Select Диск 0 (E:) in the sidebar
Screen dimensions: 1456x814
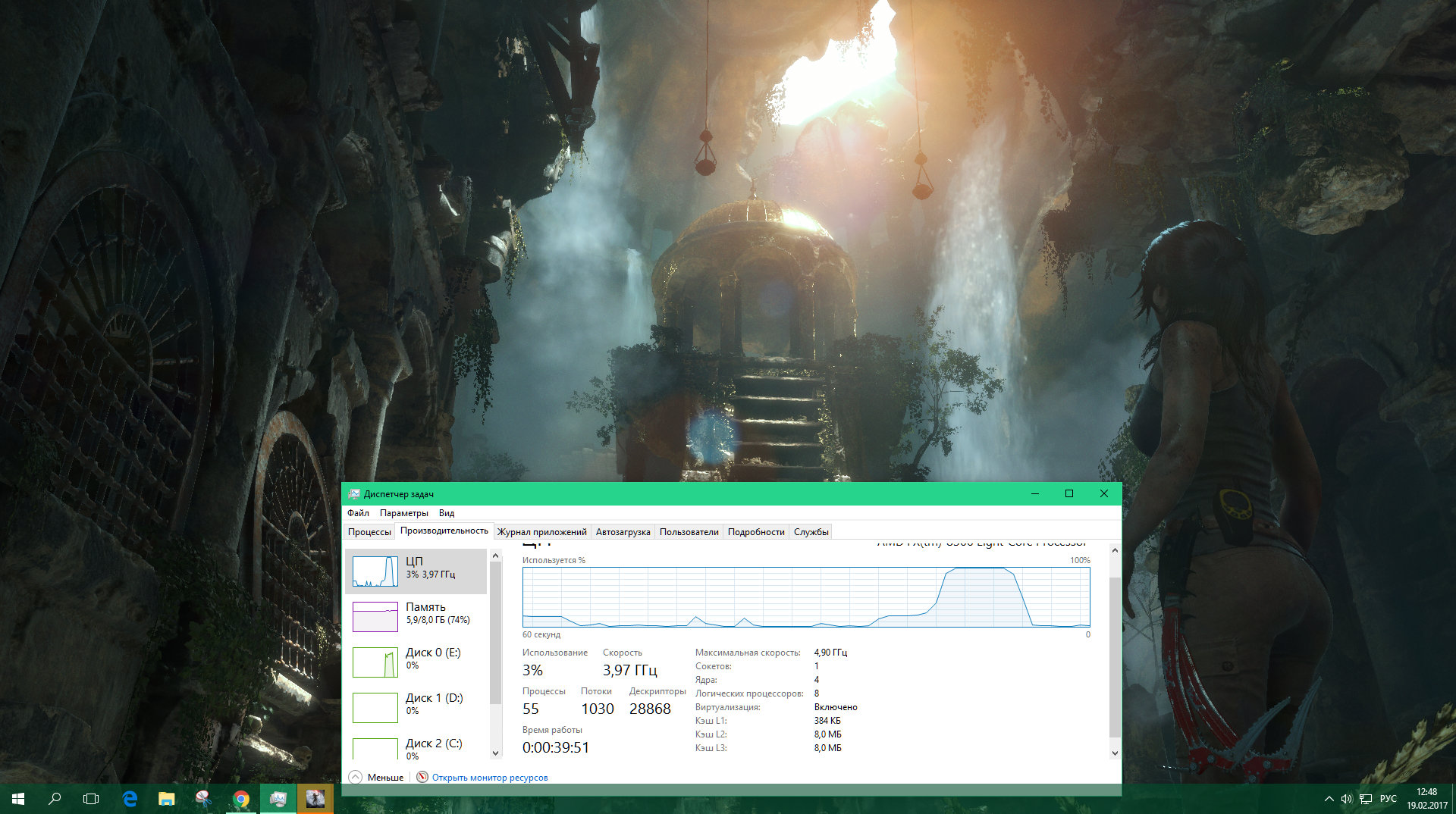(416, 662)
